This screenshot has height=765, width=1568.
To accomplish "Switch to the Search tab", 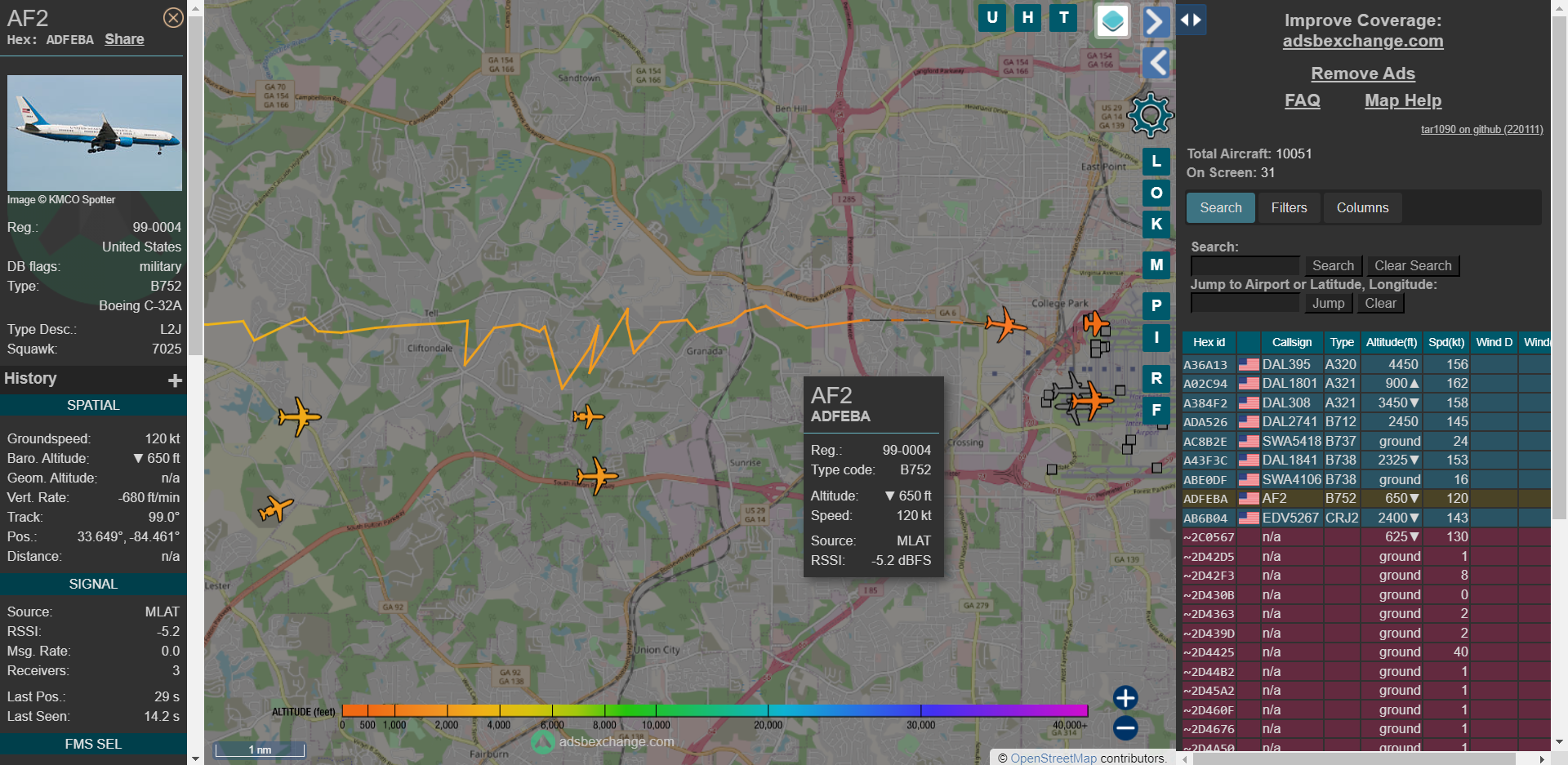I will click(x=1220, y=207).
